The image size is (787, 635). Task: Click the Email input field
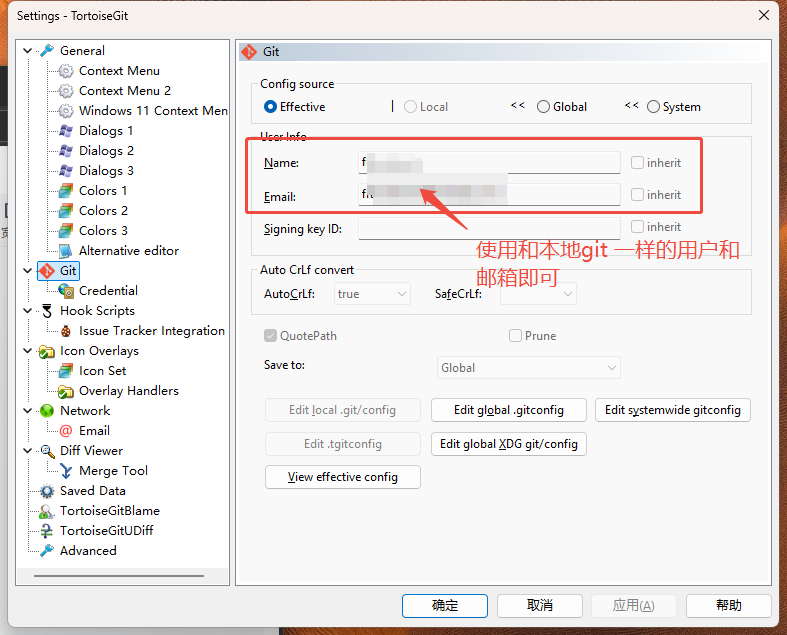point(489,195)
